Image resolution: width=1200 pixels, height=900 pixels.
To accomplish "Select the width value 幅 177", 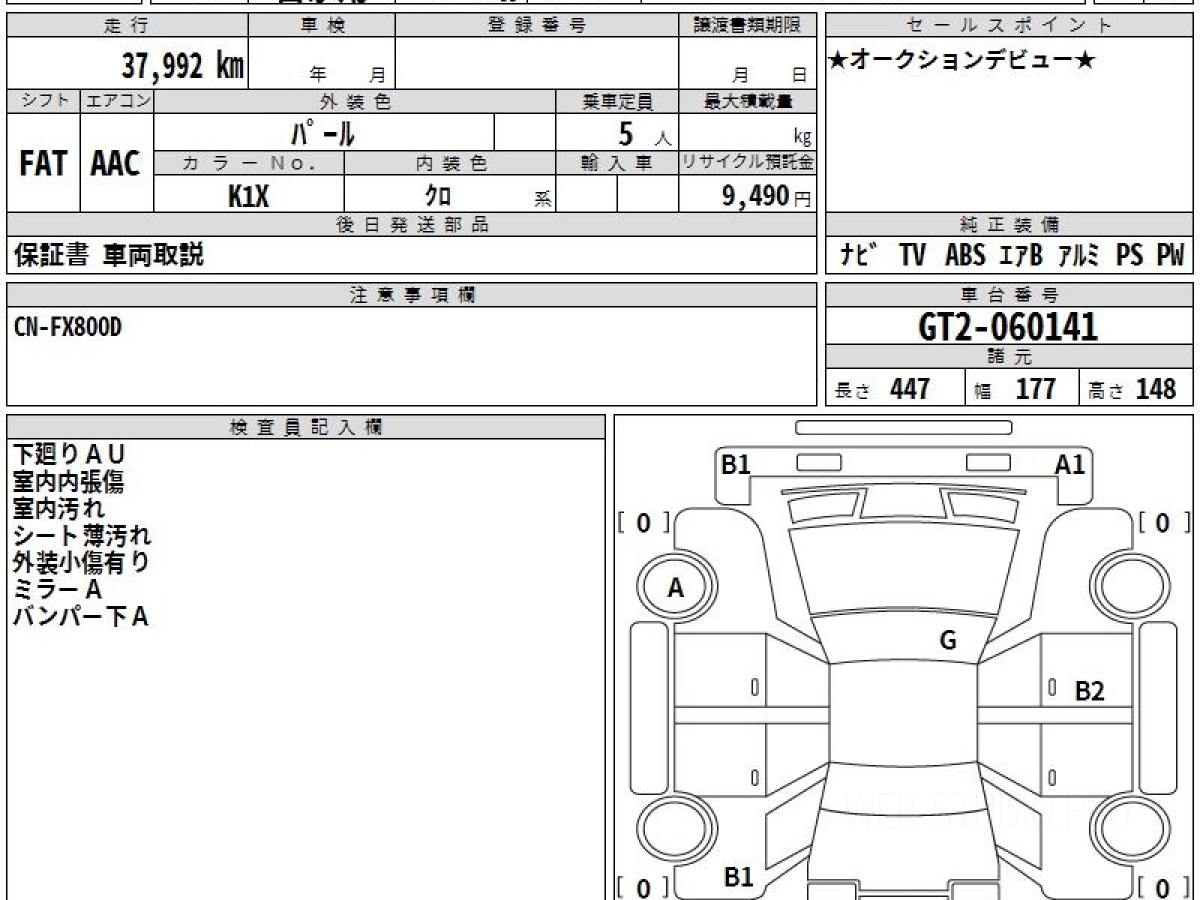I will point(1016,389).
